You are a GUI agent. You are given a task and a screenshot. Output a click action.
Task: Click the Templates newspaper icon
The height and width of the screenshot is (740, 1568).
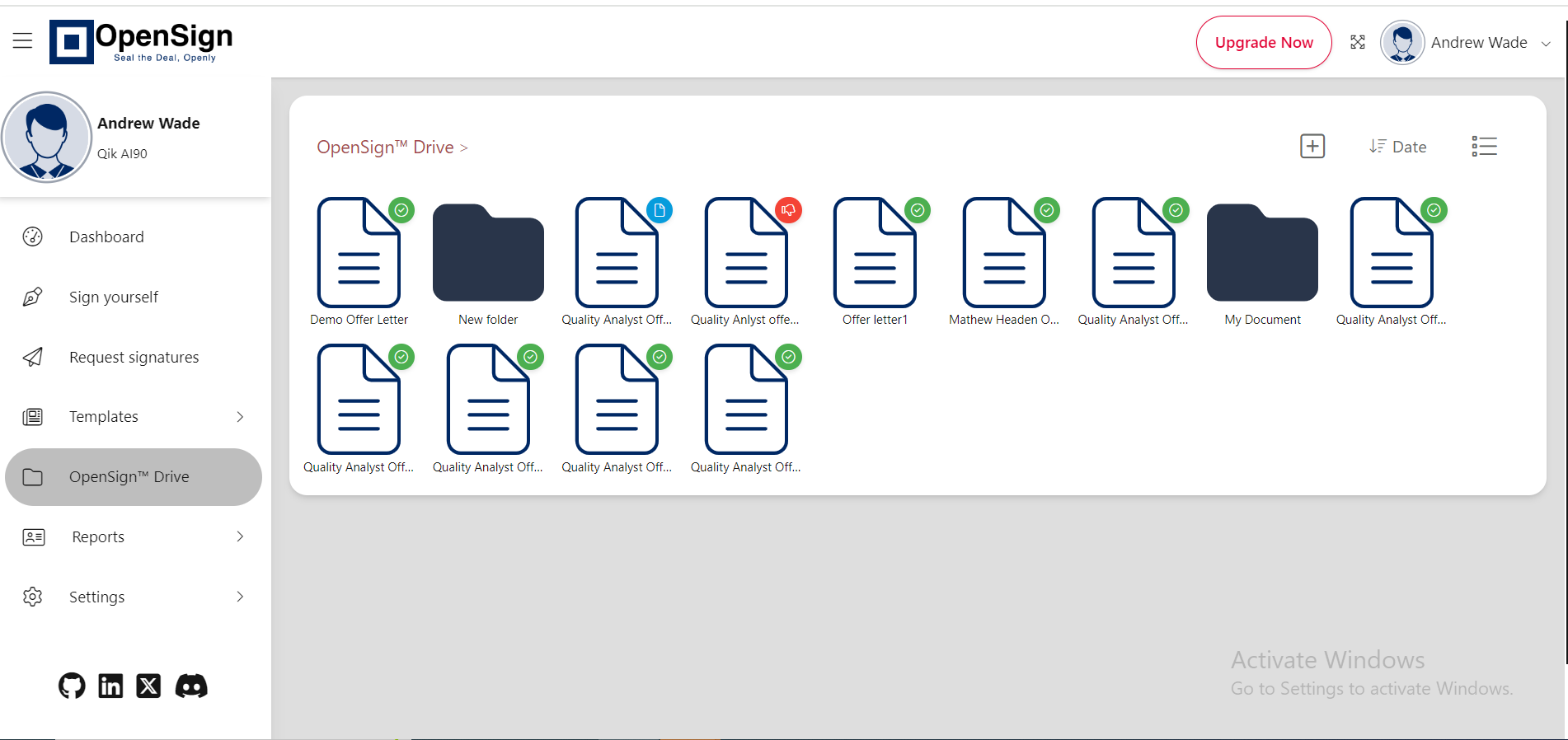pyautogui.click(x=33, y=417)
